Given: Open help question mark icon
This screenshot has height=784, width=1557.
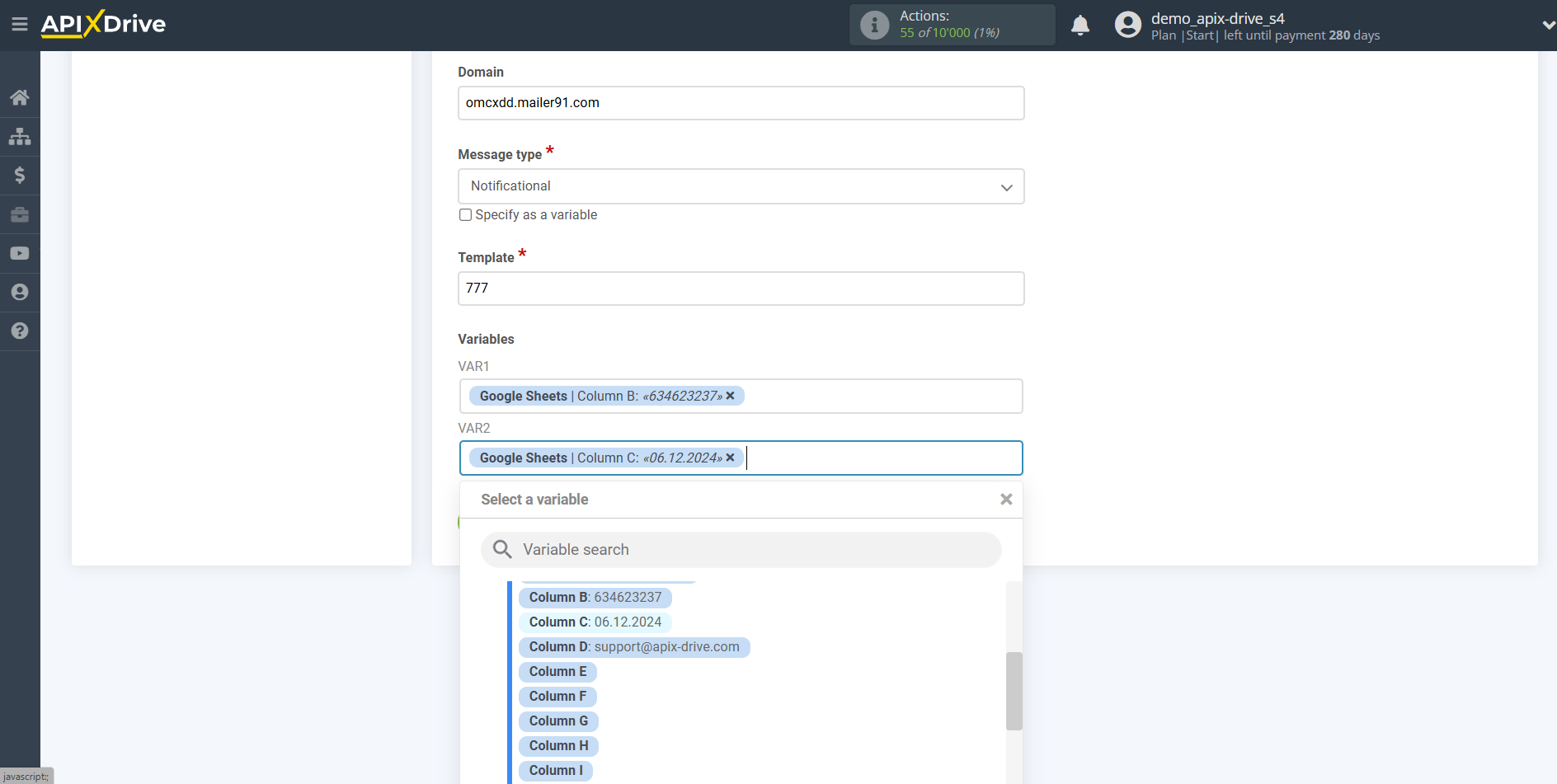Looking at the screenshot, I should (x=20, y=331).
